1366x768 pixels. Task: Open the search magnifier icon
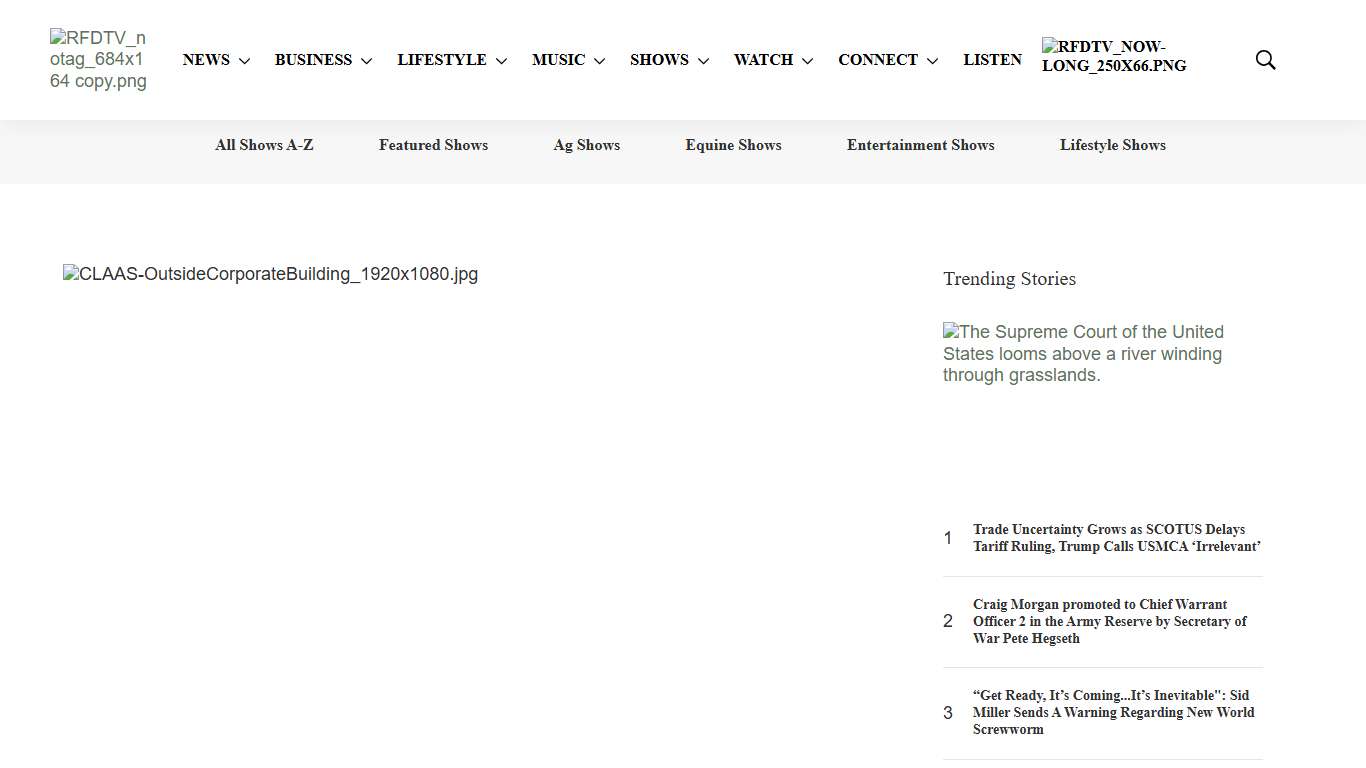[1265, 60]
